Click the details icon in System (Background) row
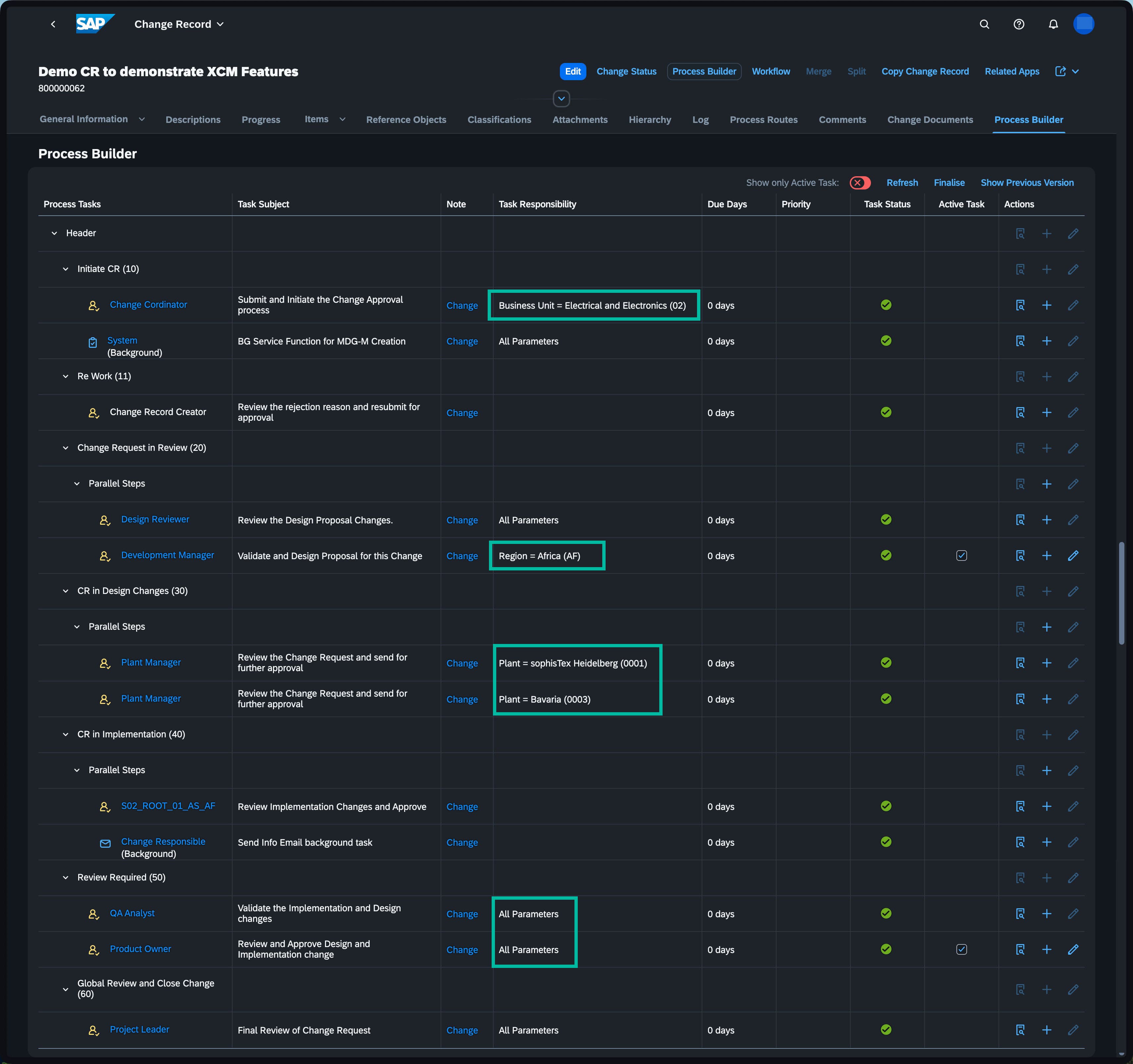The height and width of the screenshot is (1064, 1133). pyautogui.click(x=1020, y=341)
